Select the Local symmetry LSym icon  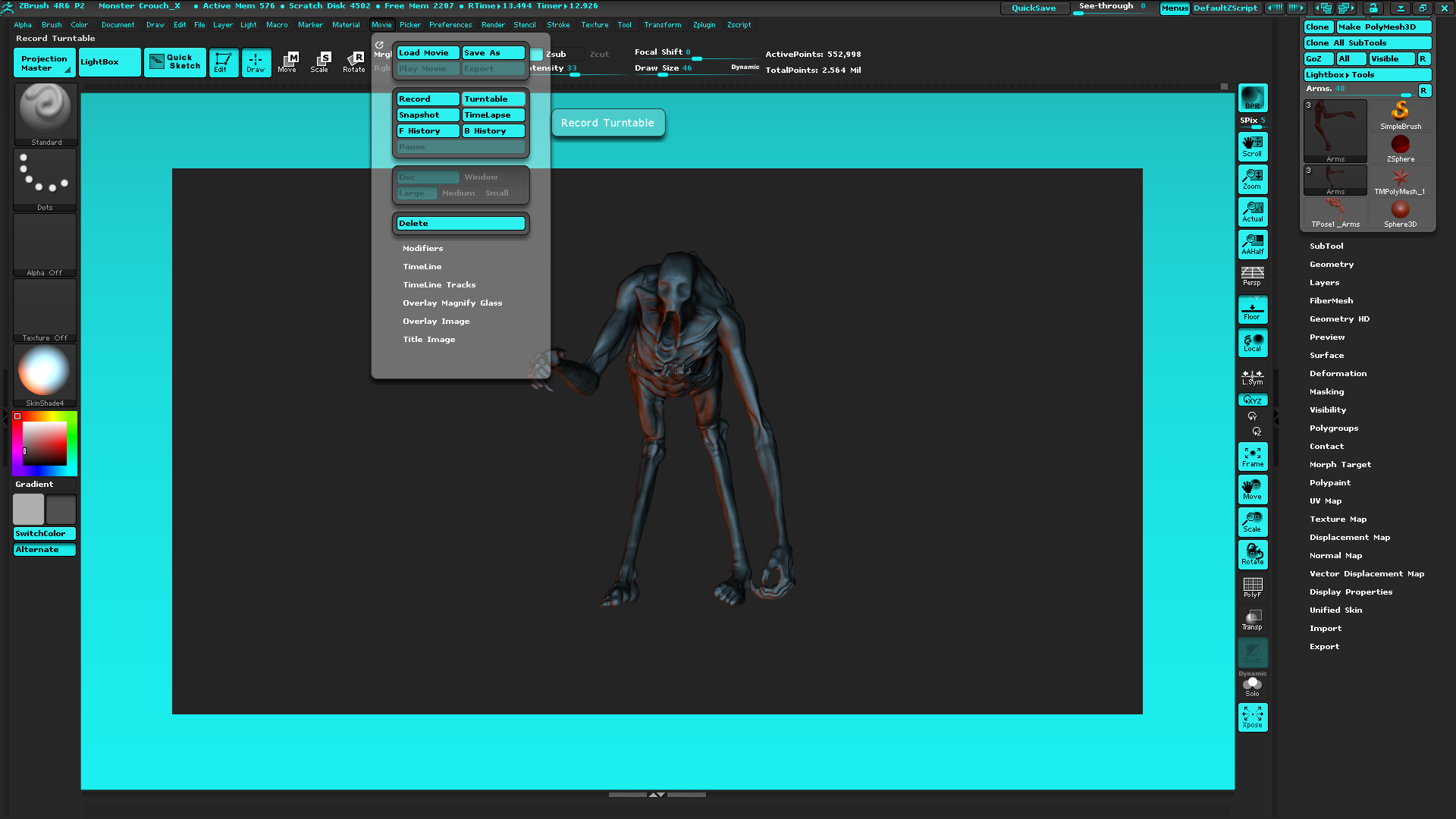[1251, 376]
